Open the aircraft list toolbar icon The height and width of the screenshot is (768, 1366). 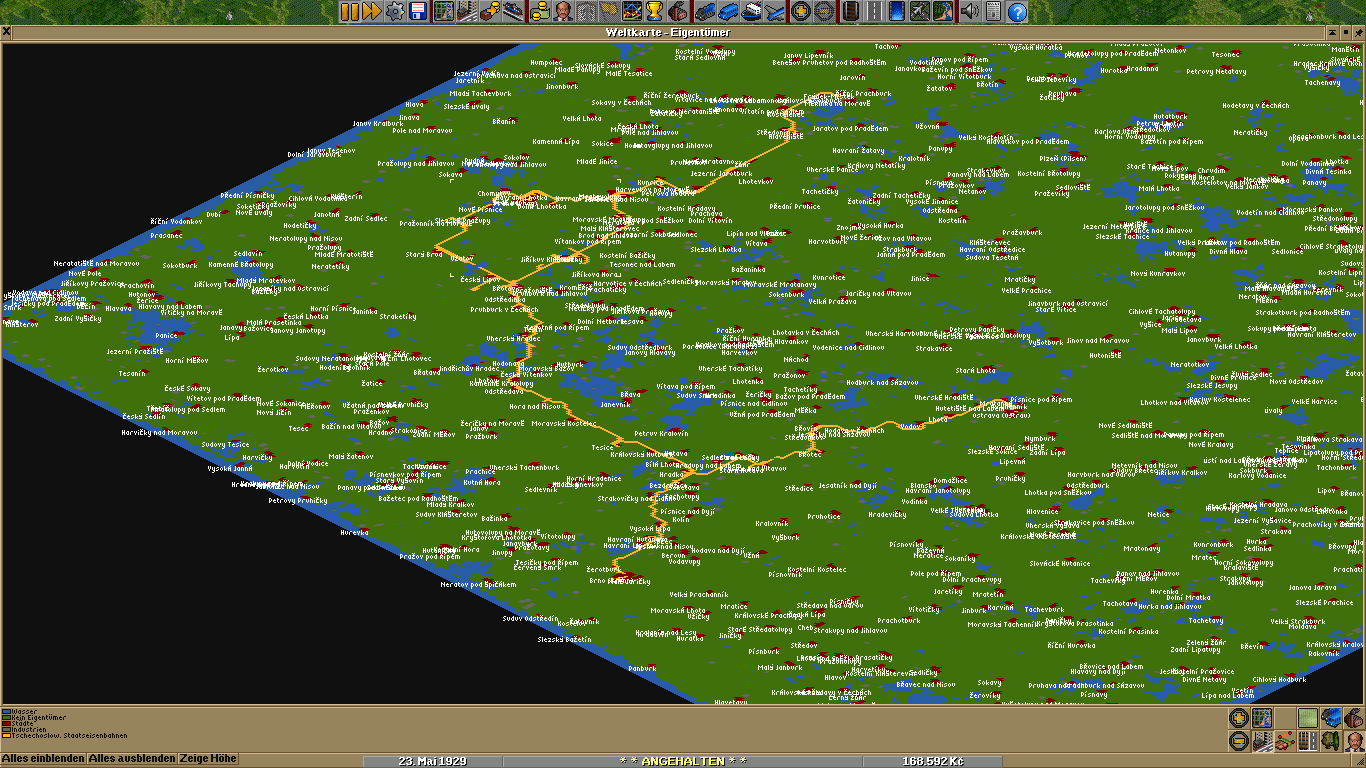pos(773,12)
